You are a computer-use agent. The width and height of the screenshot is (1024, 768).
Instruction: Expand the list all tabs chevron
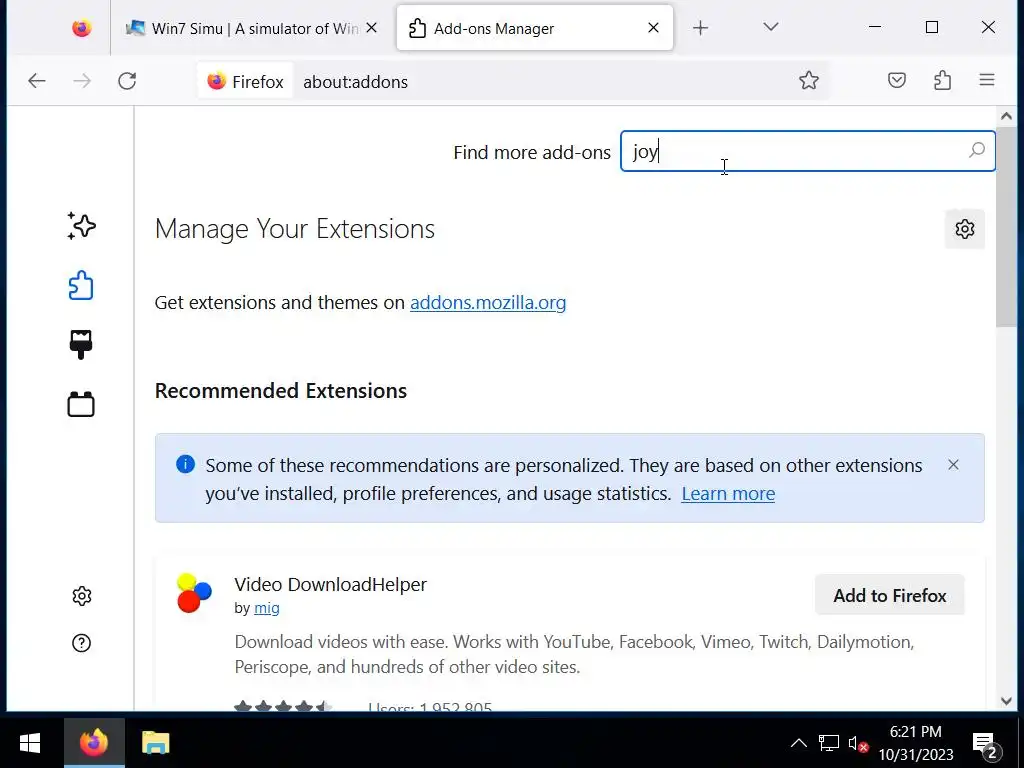pyautogui.click(x=771, y=27)
